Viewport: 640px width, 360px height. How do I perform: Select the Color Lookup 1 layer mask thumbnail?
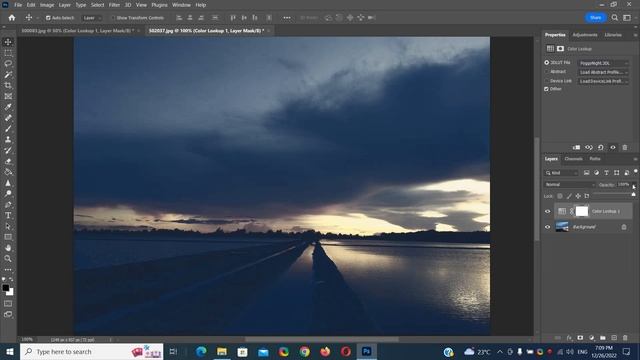click(582, 211)
